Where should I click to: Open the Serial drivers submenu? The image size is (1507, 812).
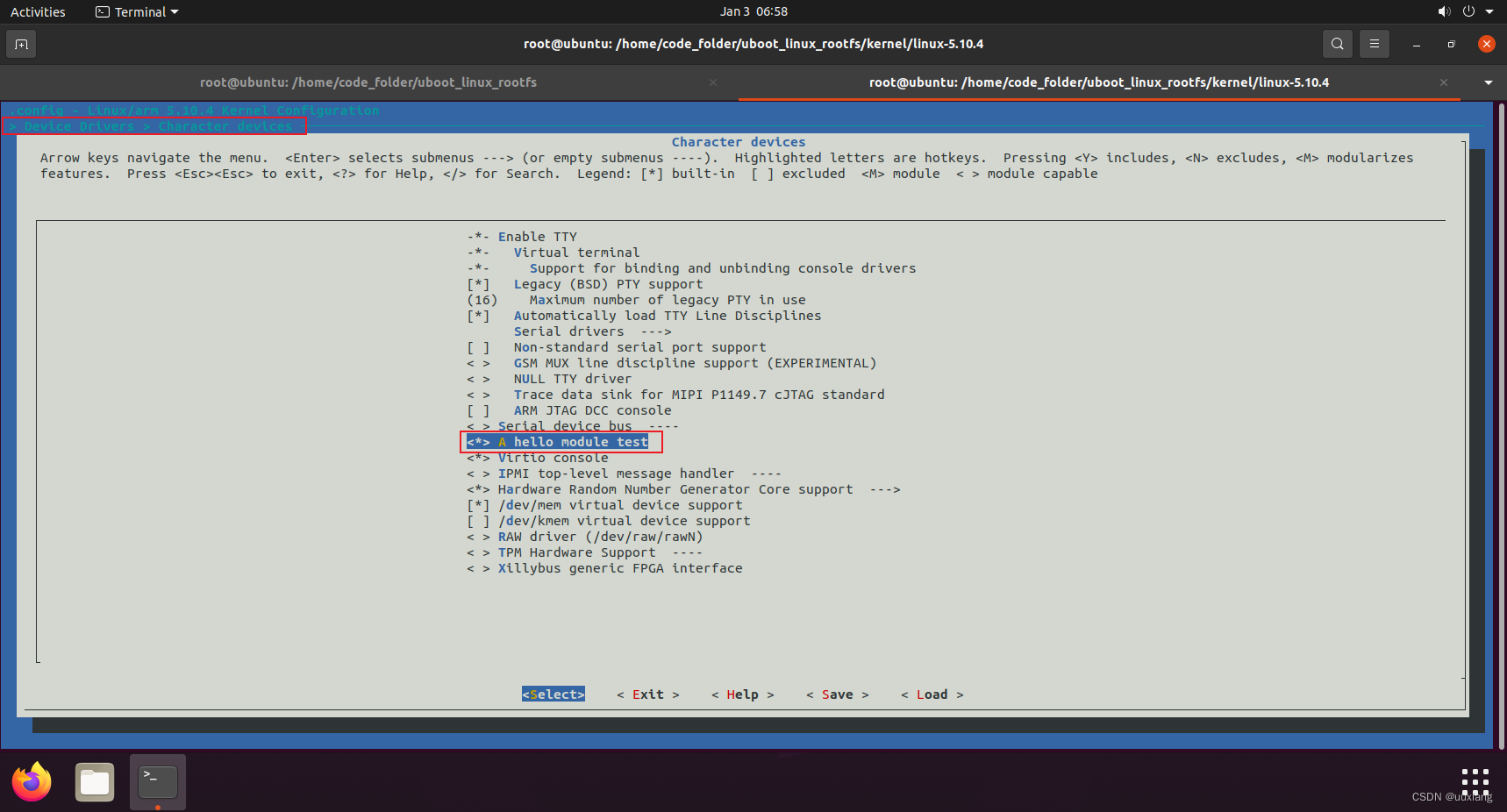593,331
